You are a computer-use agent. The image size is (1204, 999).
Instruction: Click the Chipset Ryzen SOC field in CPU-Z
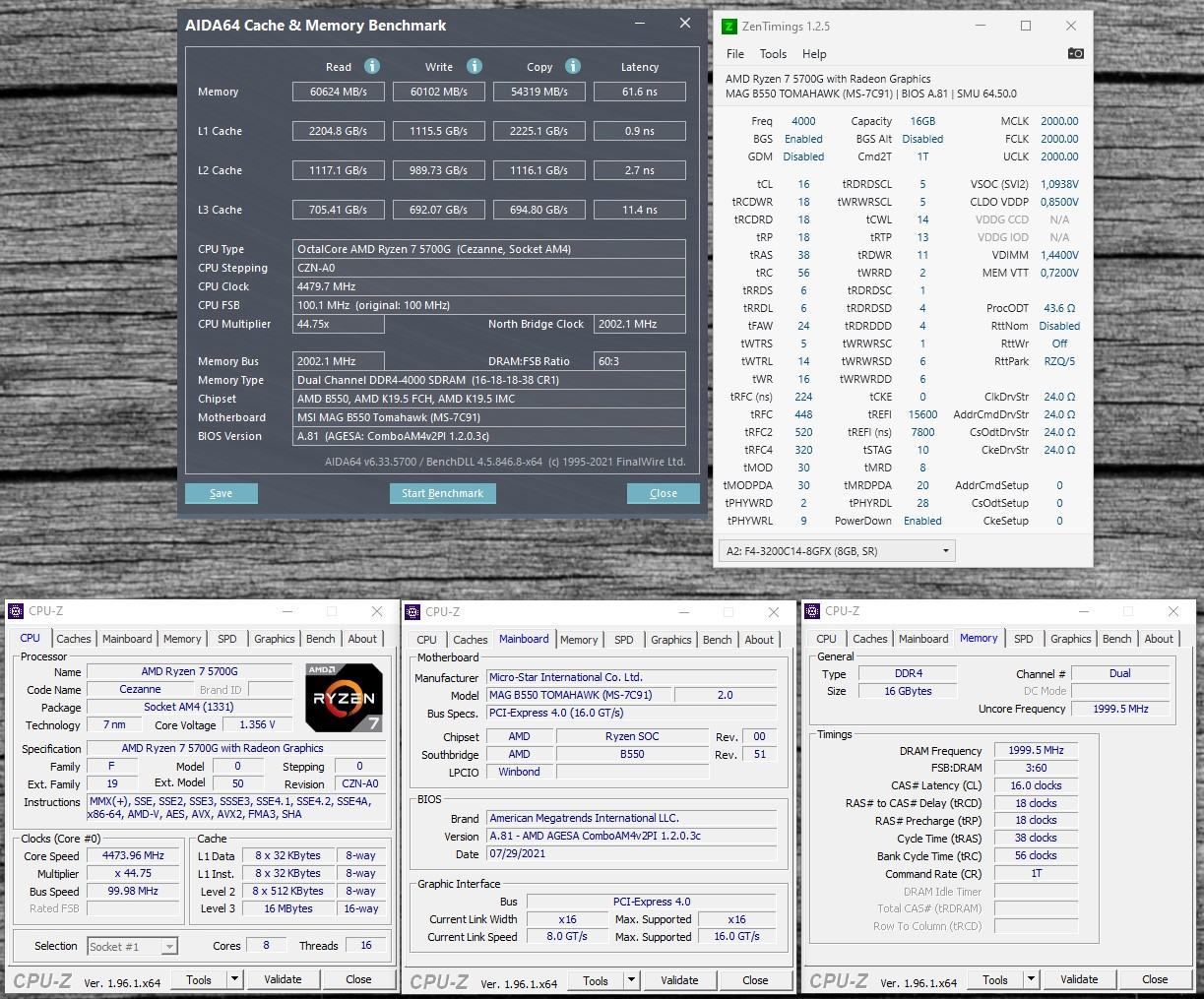[x=632, y=736]
